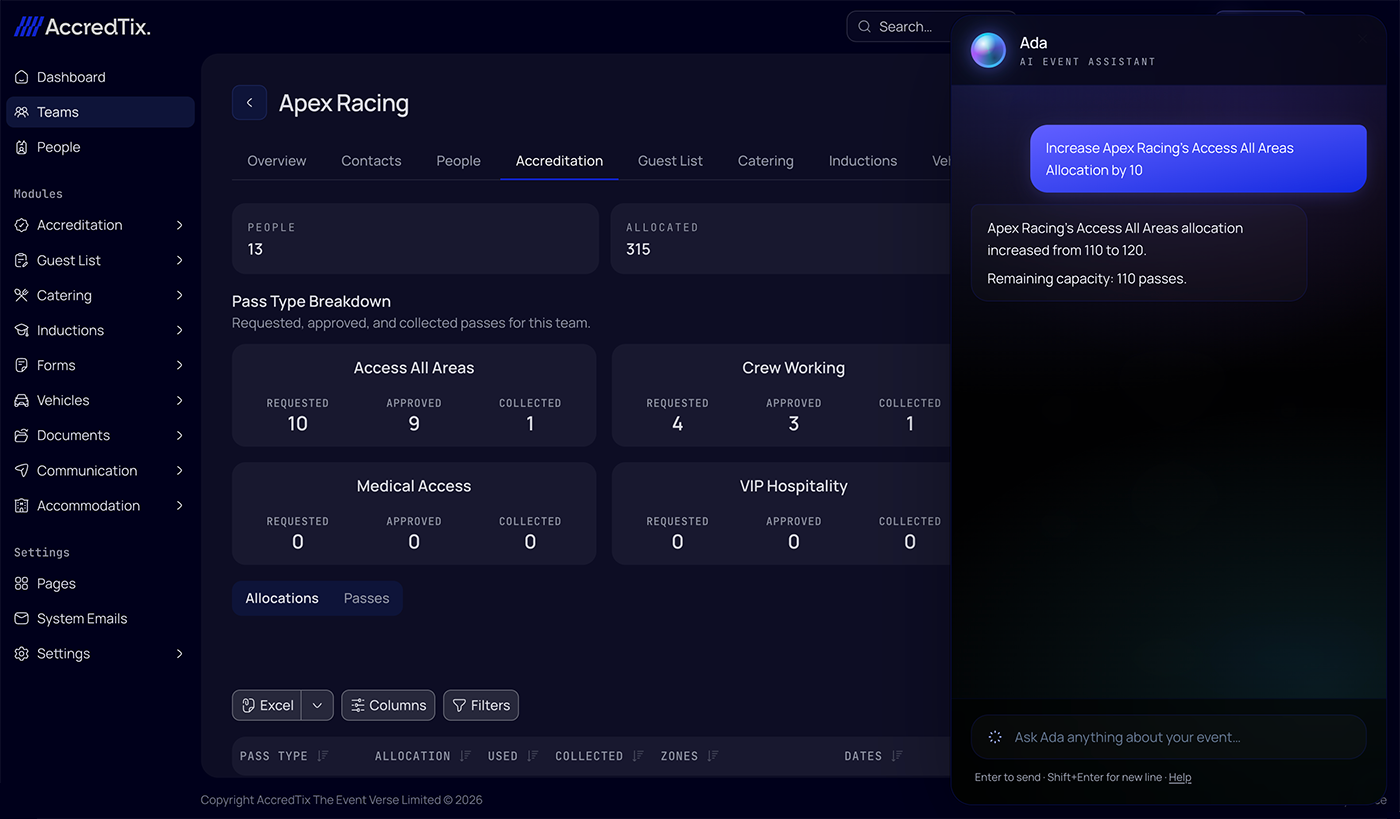The height and width of the screenshot is (819, 1400).
Task: Click the Accreditation module icon
Action: click(22, 225)
